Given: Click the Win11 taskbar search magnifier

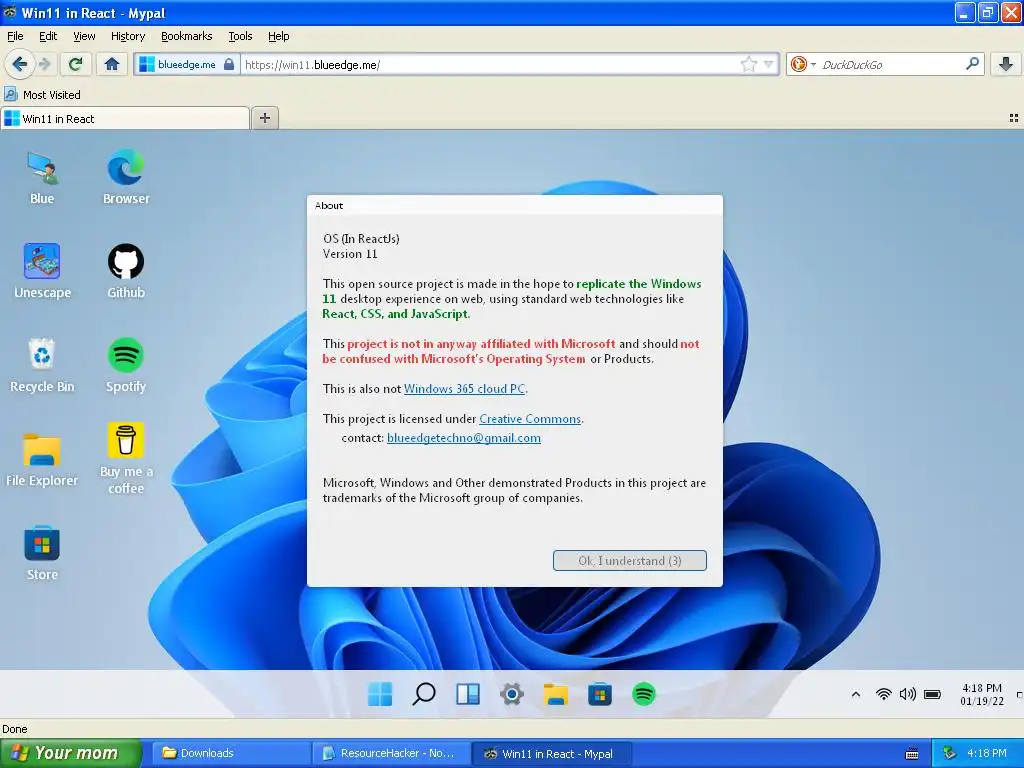Looking at the screenshot, I should pyautogui.click(x=424, y=694).
